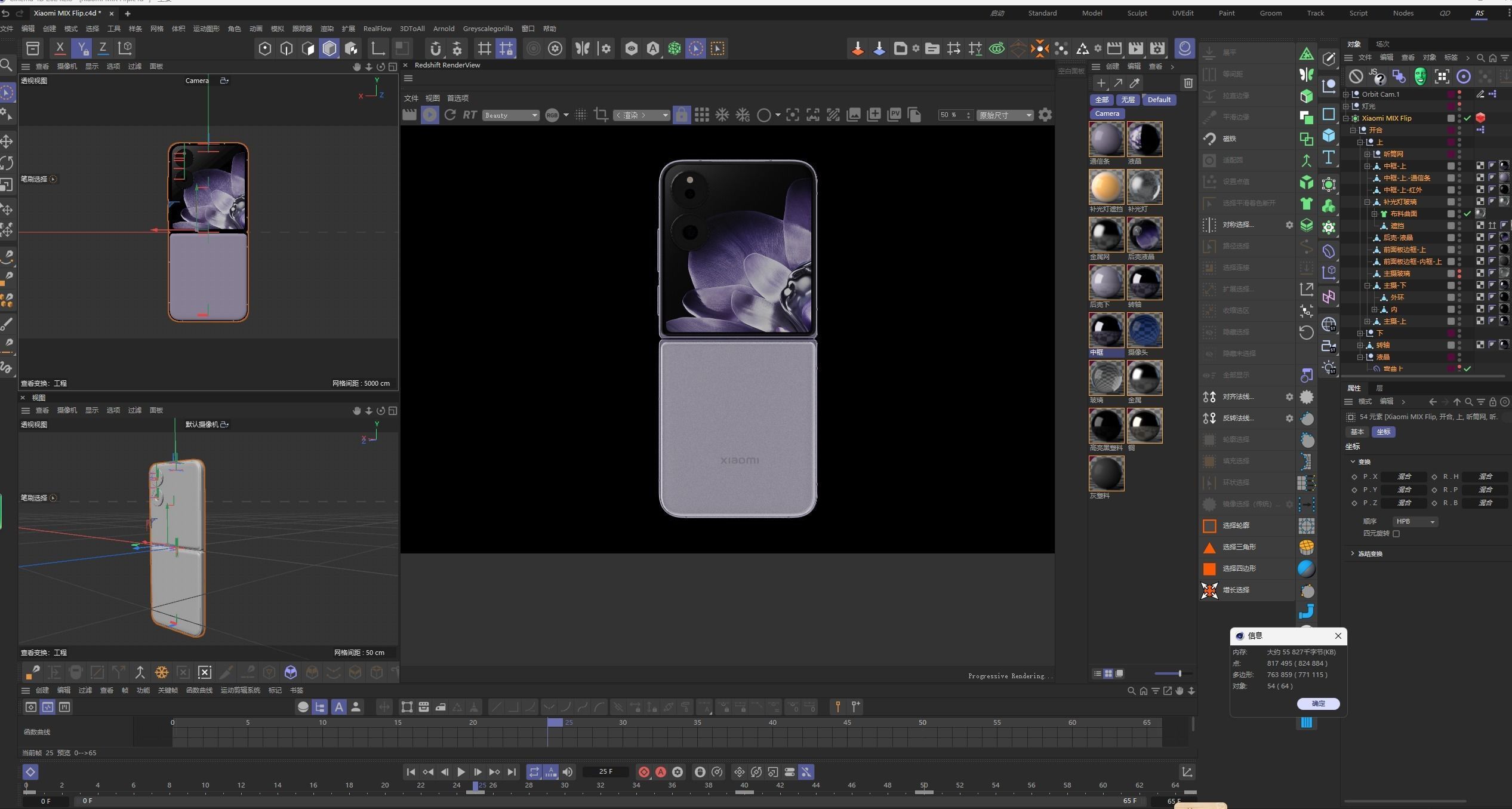
Task: Collapse the 开合 tree node
Action: (x=1353, y=130)
